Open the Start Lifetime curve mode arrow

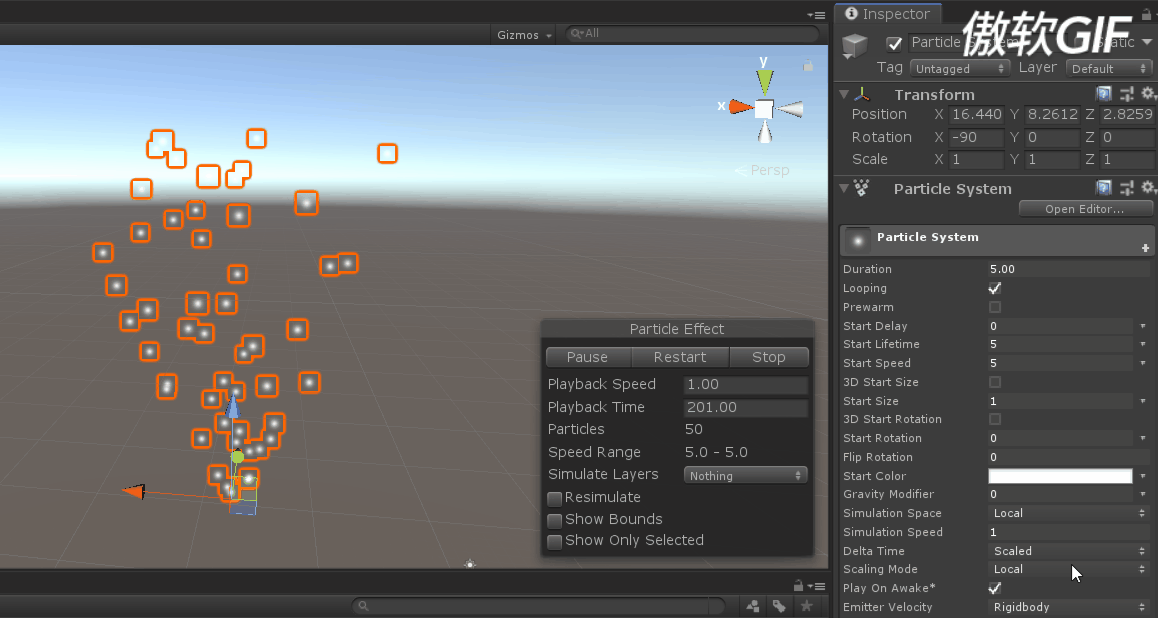[1143, 345]
